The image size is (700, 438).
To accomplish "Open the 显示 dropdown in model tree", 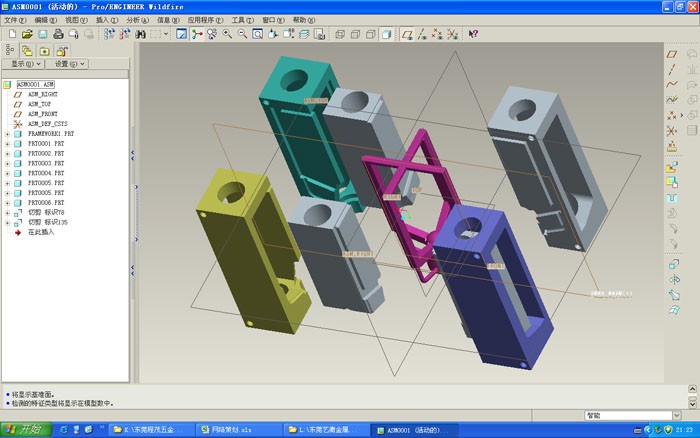I will [24, 64].
